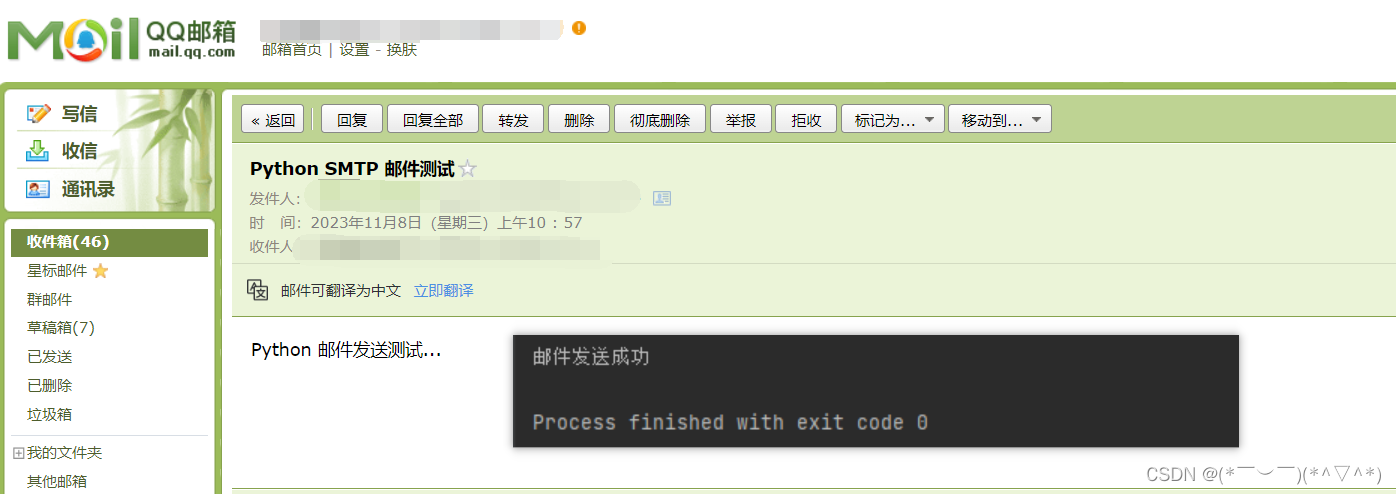Click the 转发 button
The width and height of the screenshot is (1396, 494).
[513, 120]
